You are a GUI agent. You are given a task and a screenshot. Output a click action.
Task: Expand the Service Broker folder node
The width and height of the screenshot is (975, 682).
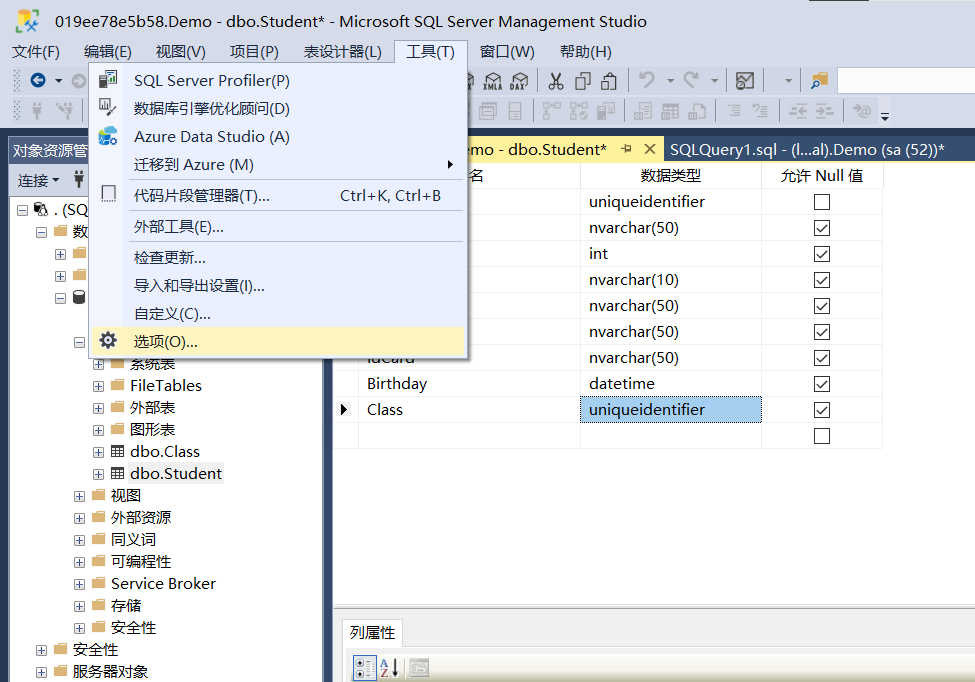(x=79, y=584)
